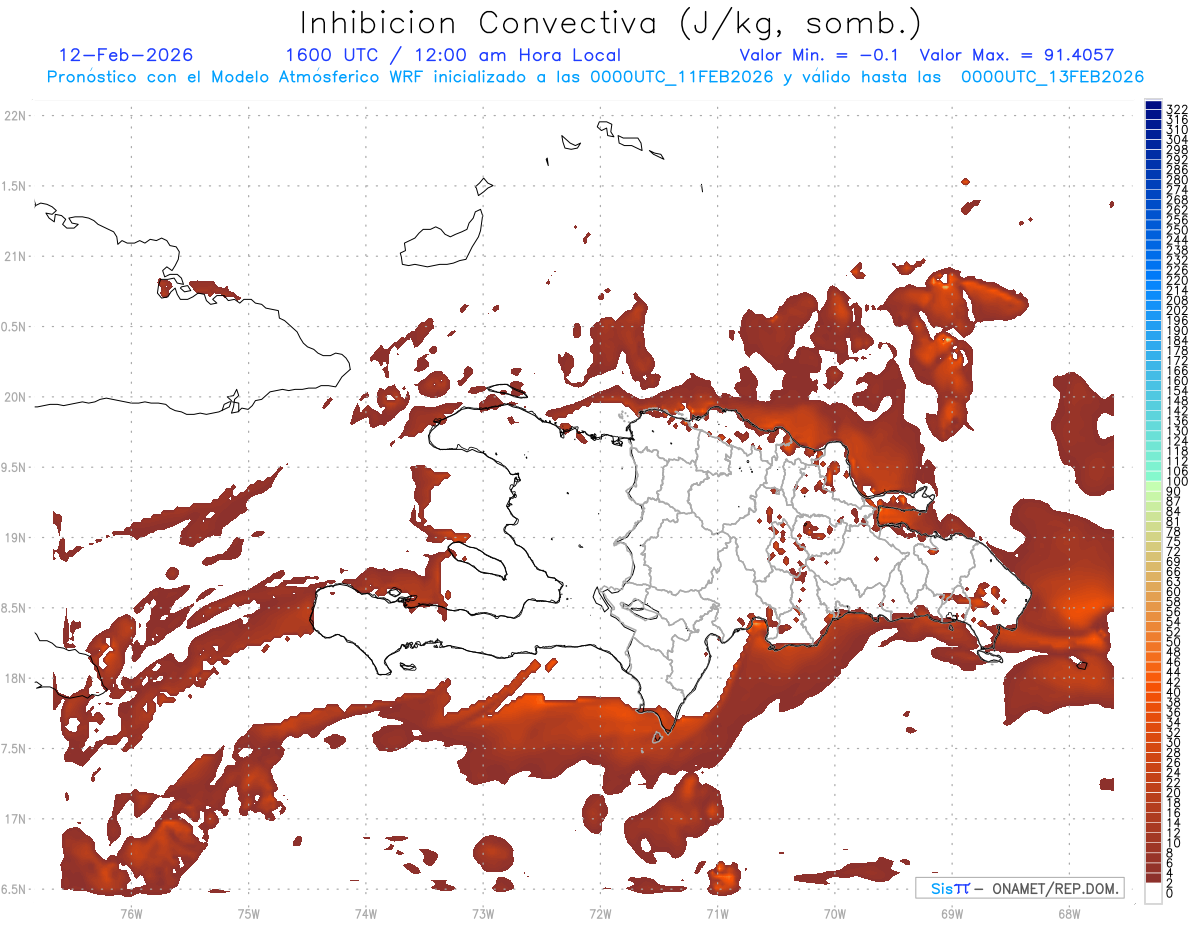Click the time '1600 UTC / 12:00 am Hora Local'
Viewport: 1200px width, 927px height.
pos(453,56)
